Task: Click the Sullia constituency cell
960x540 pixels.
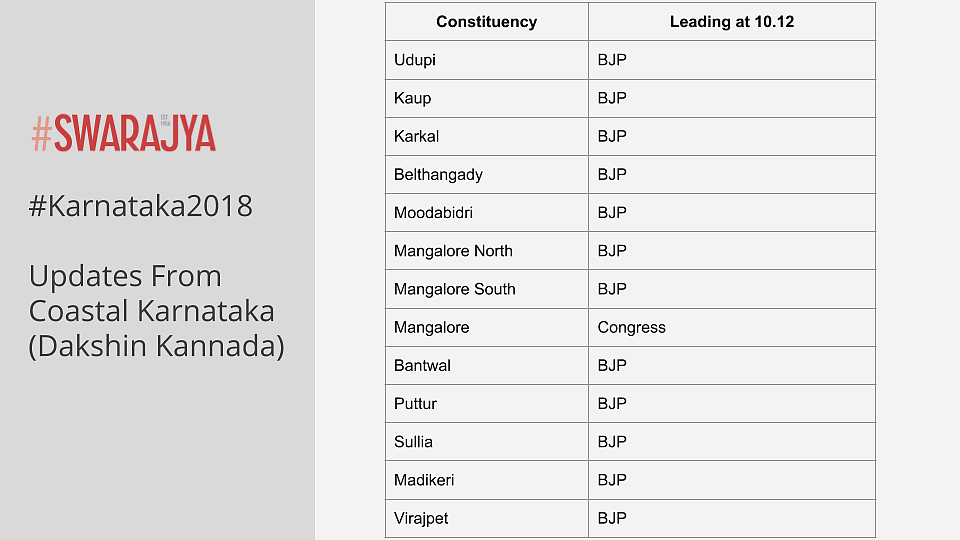Action: coord(487,441)
